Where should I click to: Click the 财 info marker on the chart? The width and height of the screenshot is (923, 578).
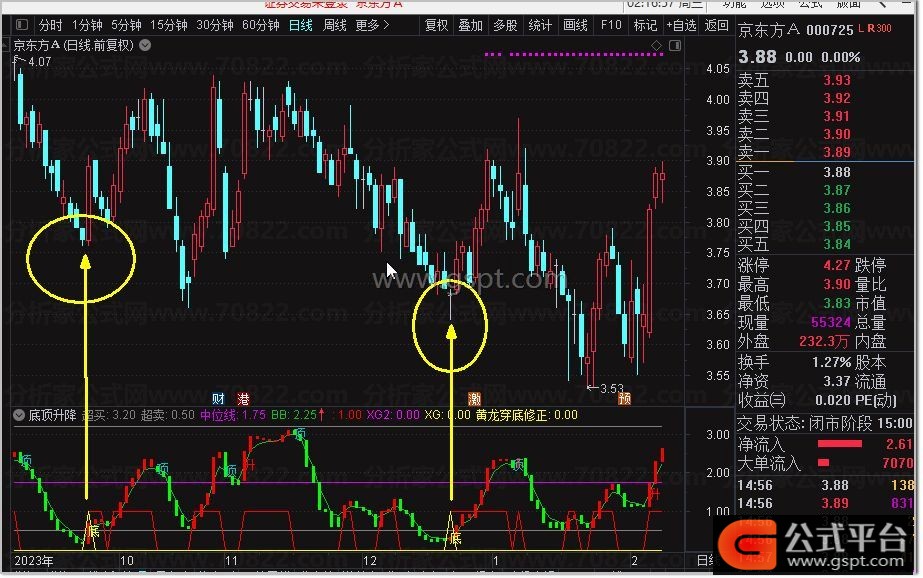pyautogui.click(x=218, y=398)
